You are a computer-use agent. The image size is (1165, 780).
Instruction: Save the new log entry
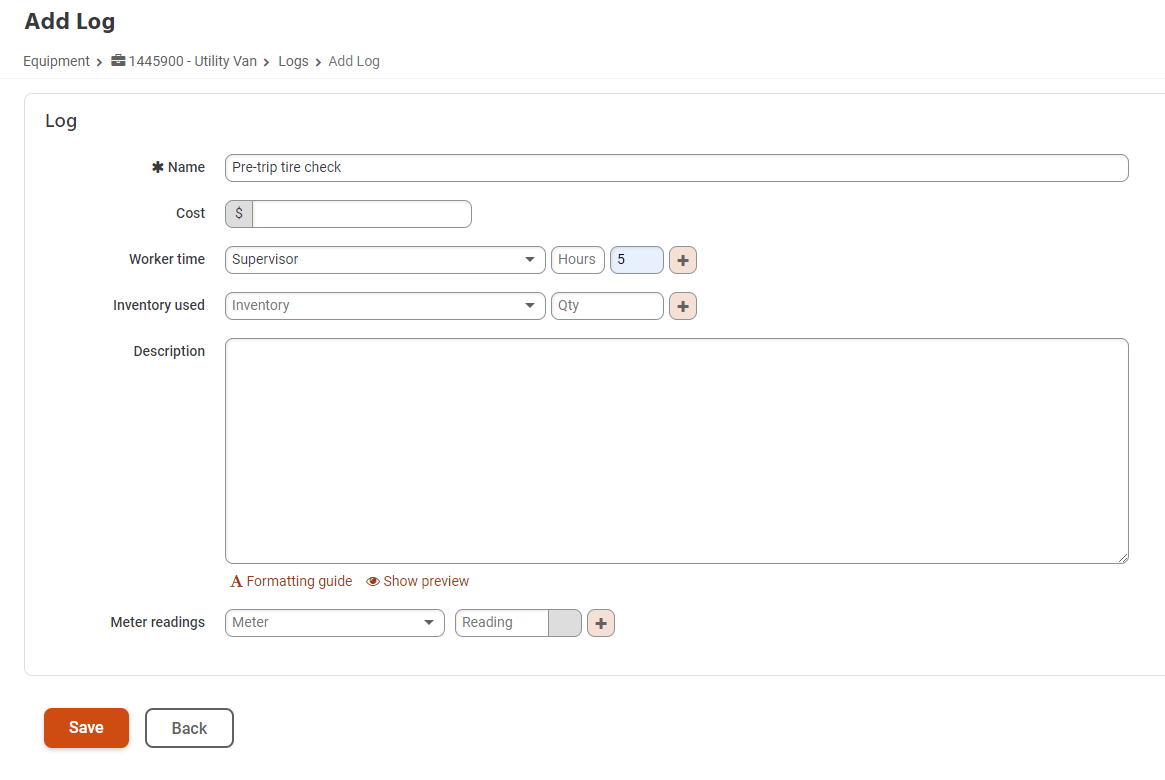tap(86, 728)
